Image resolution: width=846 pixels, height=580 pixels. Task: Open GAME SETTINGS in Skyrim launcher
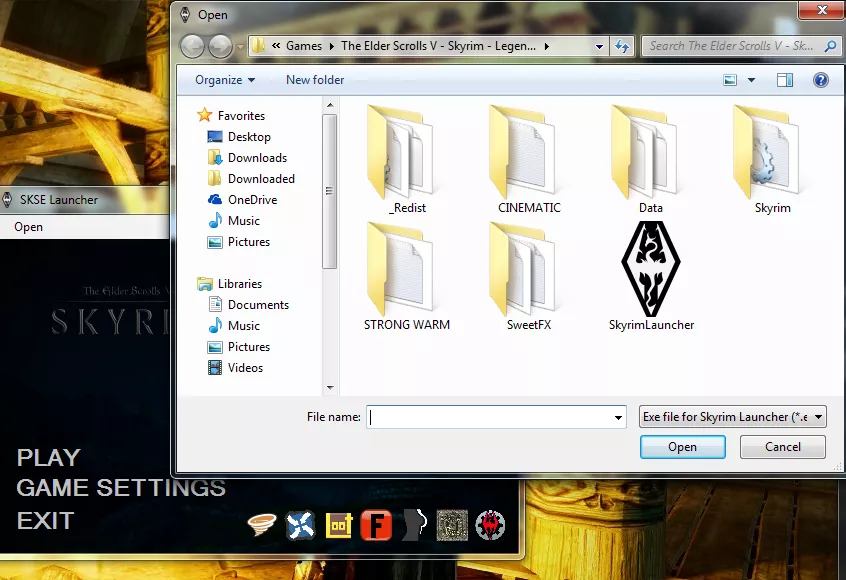pos(121,488)
